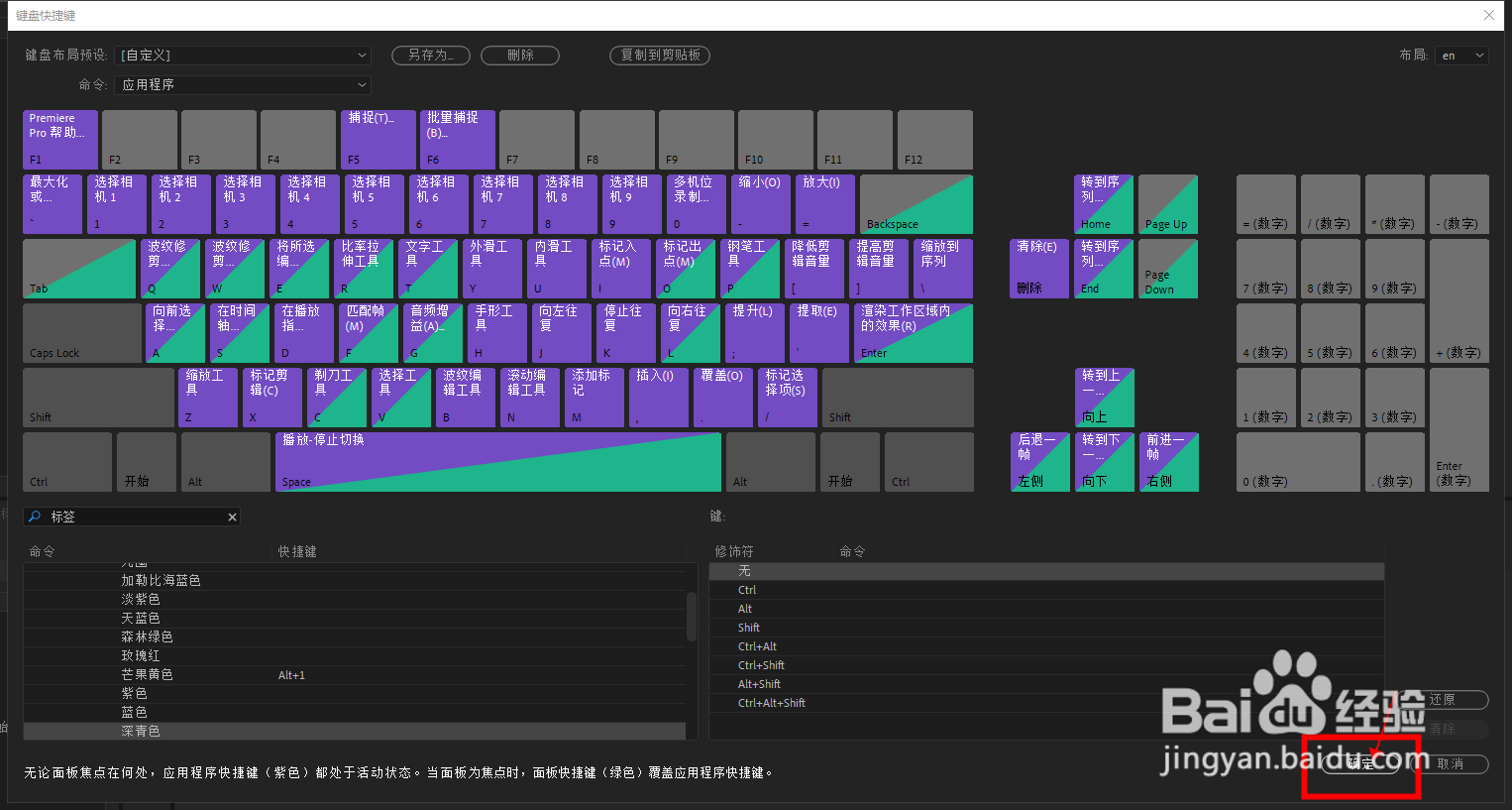This screenshot has height=810, width=1512.
Task: Select the 后退一帧 左侧 arrow key
Action: [1040, 462]
